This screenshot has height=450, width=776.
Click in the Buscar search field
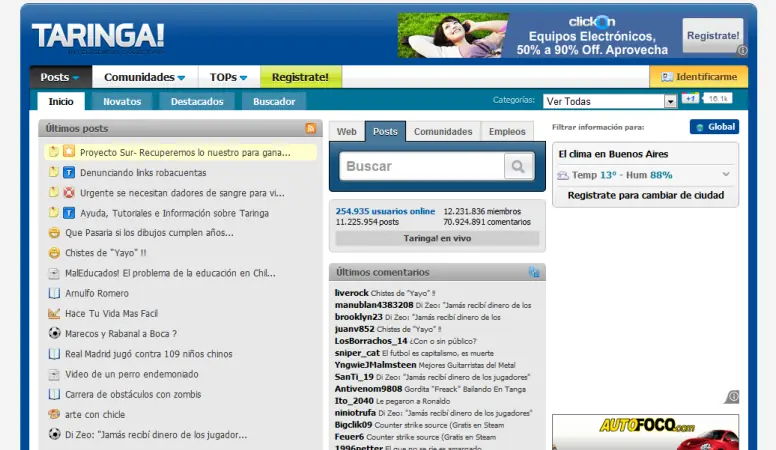click(x=422, y=166)
